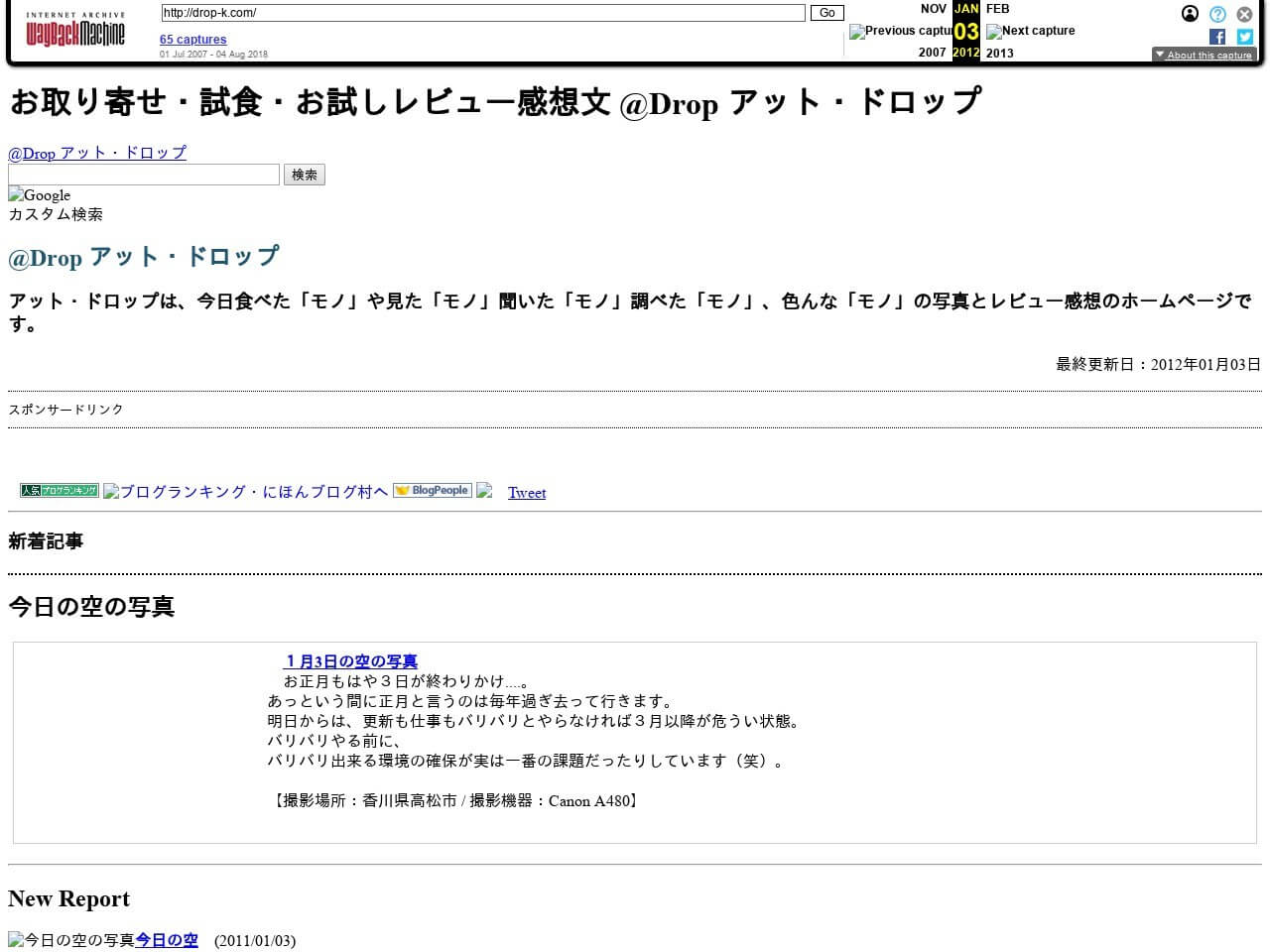Select FEB in the capture calendar

(997, 9)
